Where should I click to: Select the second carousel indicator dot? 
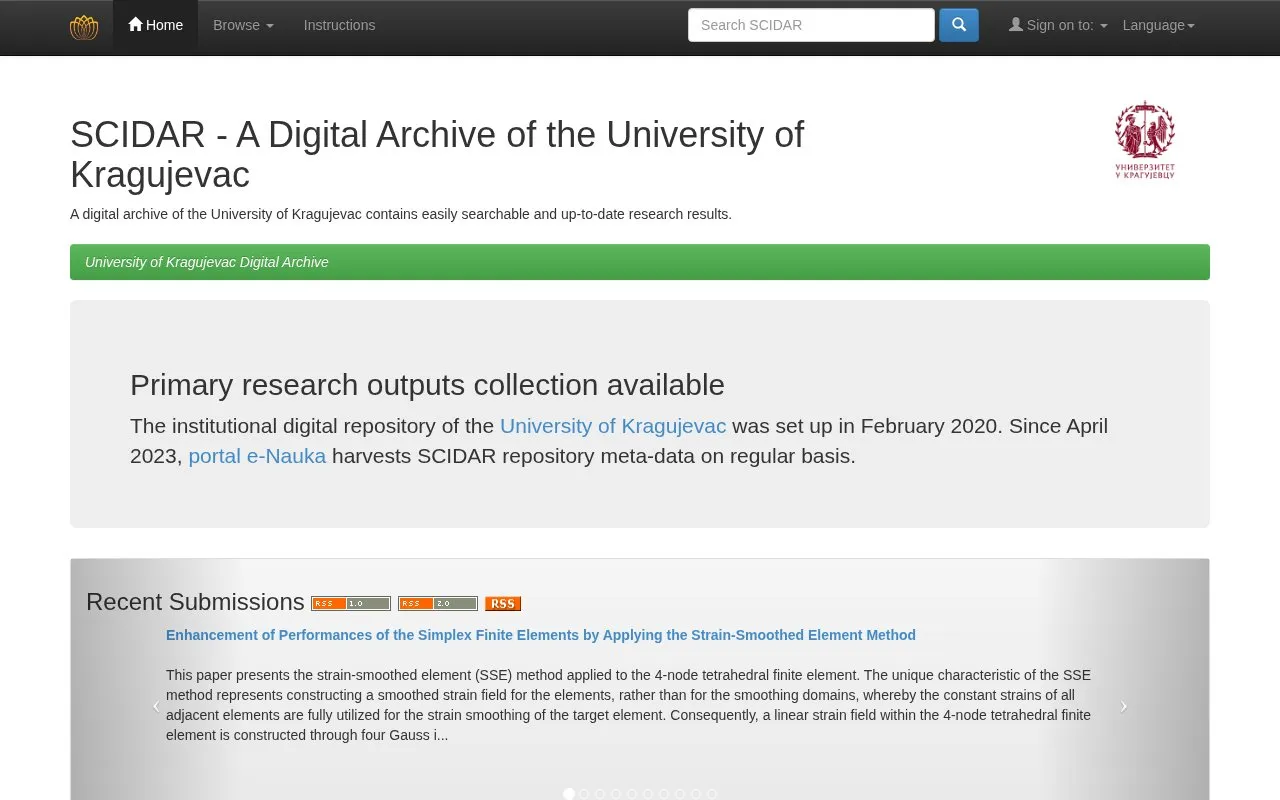(585, 794)
